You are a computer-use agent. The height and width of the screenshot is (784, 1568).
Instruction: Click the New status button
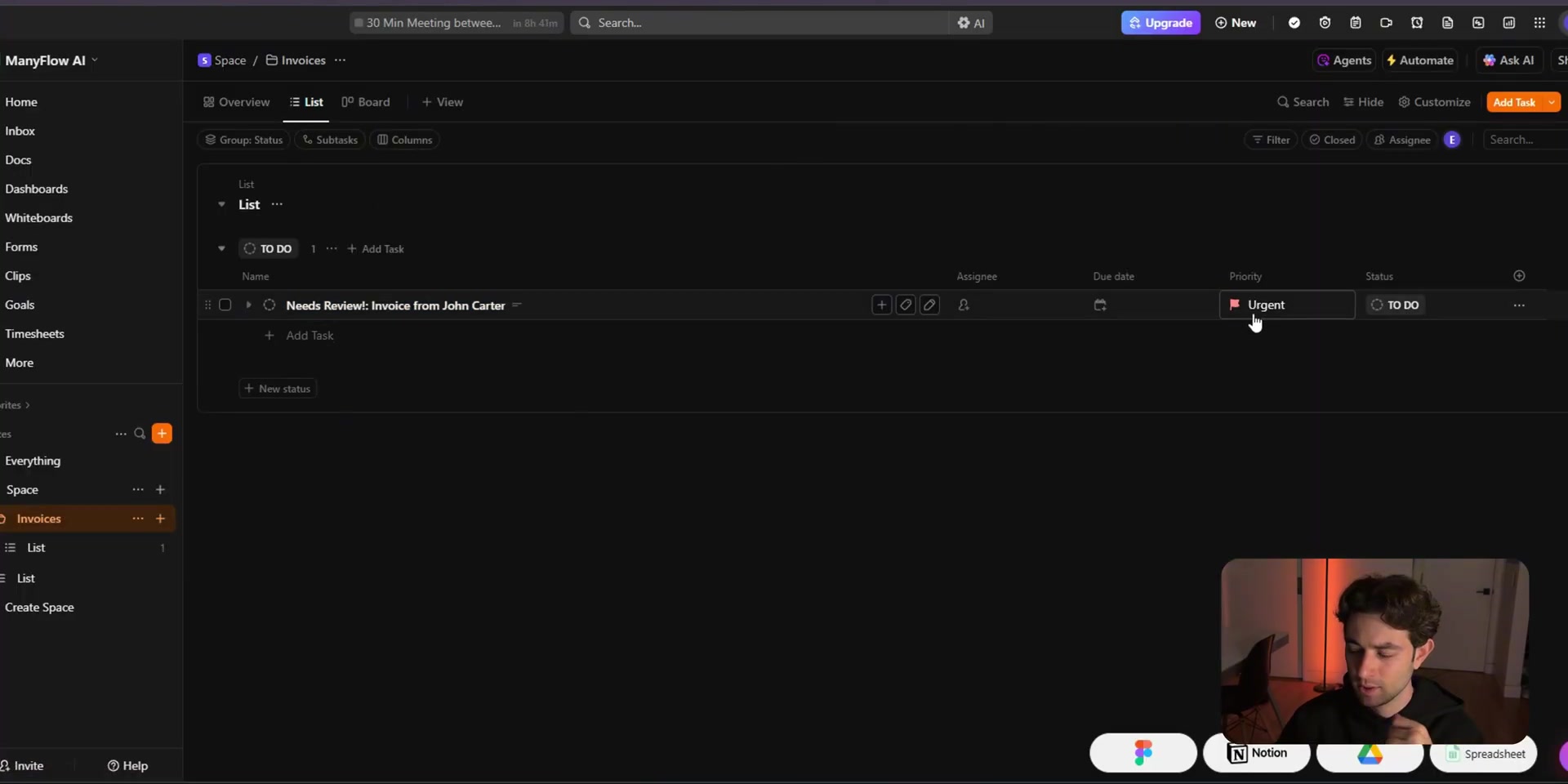click(278, 389)
